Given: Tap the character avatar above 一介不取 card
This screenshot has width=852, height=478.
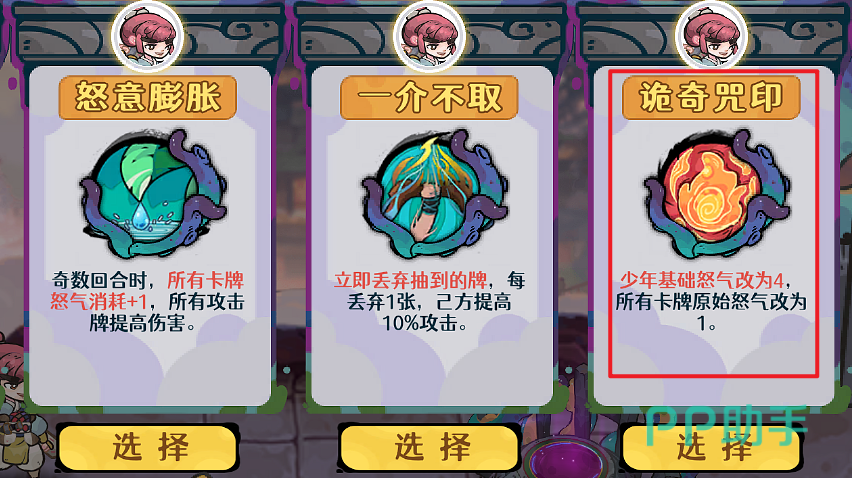Looking at the screenshot, I should (x=429, y=36).
